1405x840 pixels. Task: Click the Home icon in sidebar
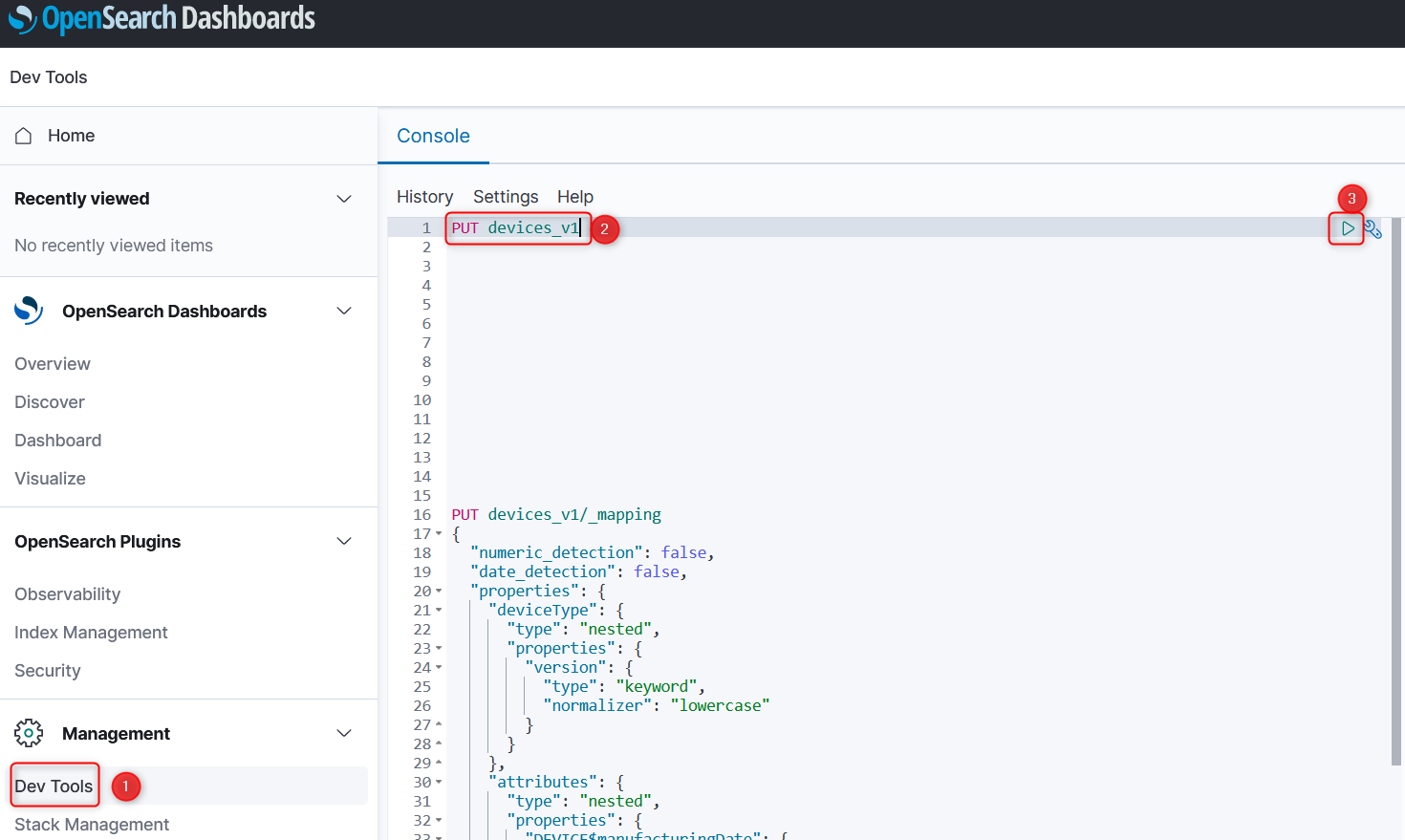tap(24, 136)
